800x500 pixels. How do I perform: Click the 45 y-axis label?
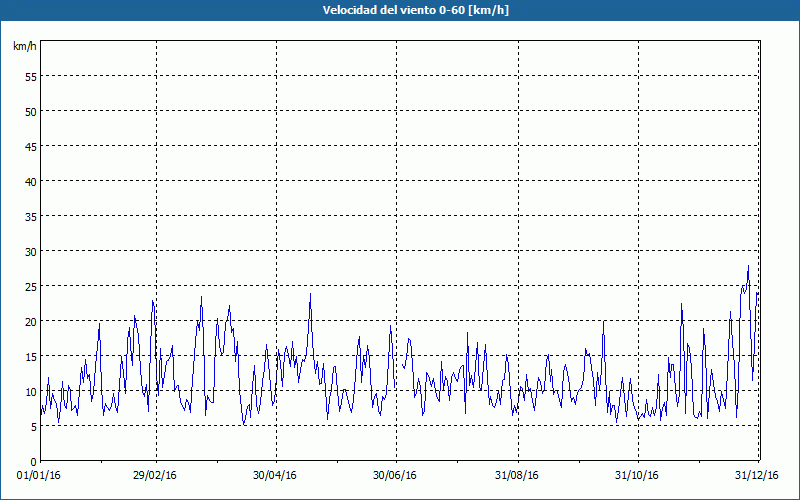[31, 147]
